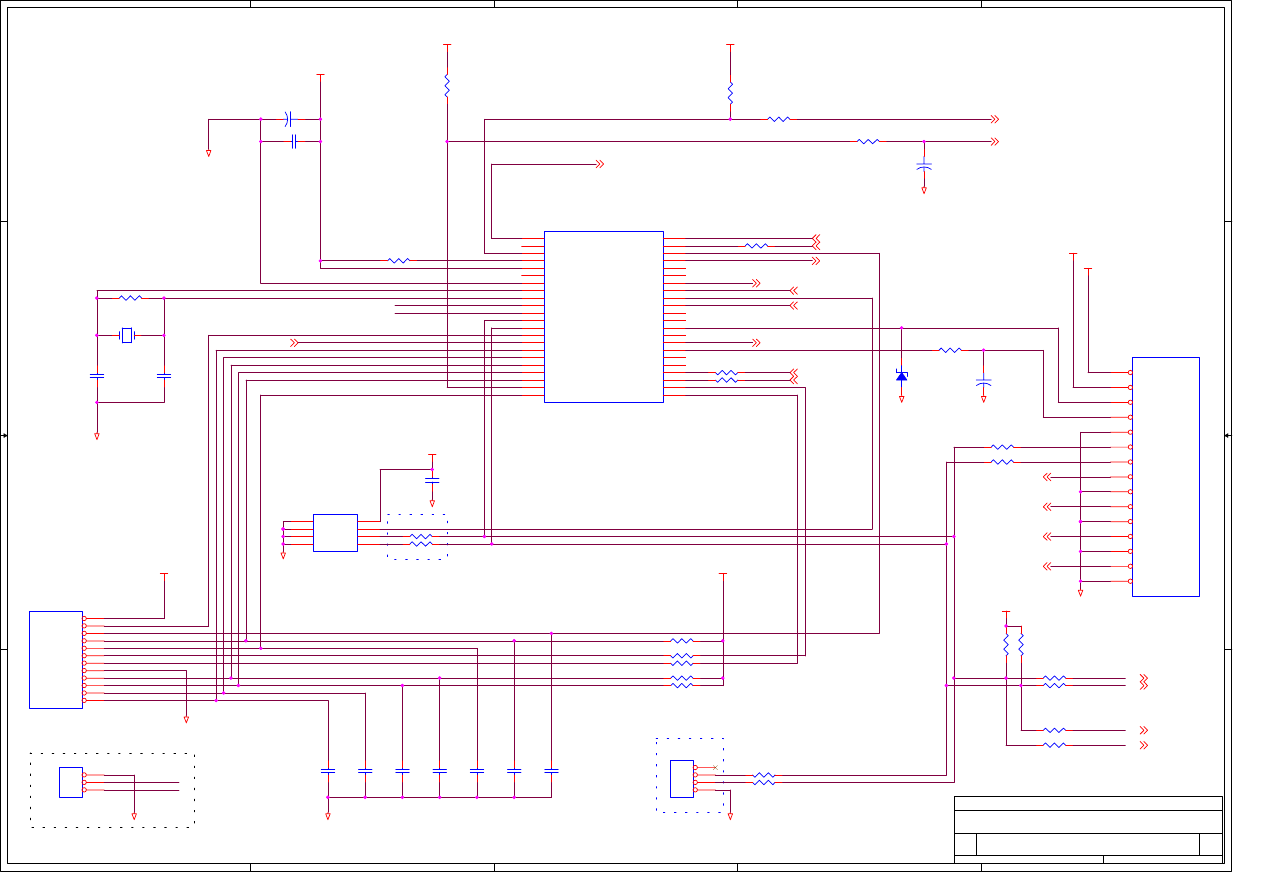Select the non-polarized capacitor below the polarized one
Image resolution: width=1263 pixels, height=893 pixels.
(293, 142)
